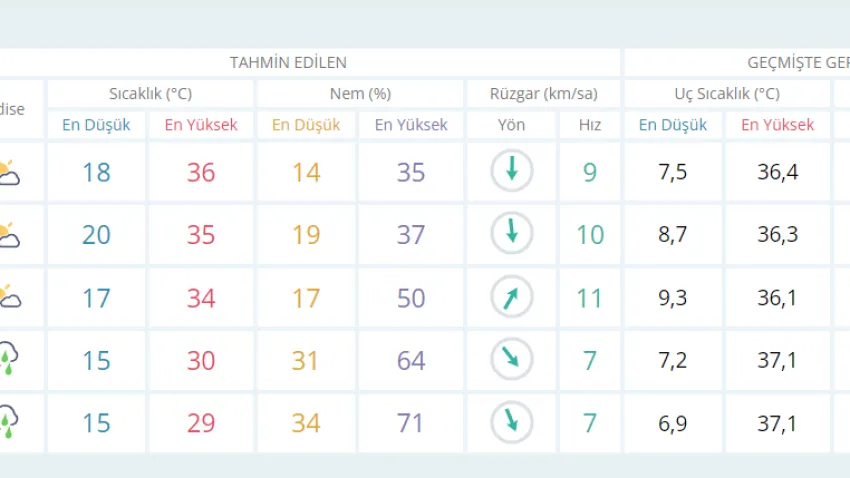Click the record low value 6,9
Viewport: 850px width, 478px height.
[673, 423]
